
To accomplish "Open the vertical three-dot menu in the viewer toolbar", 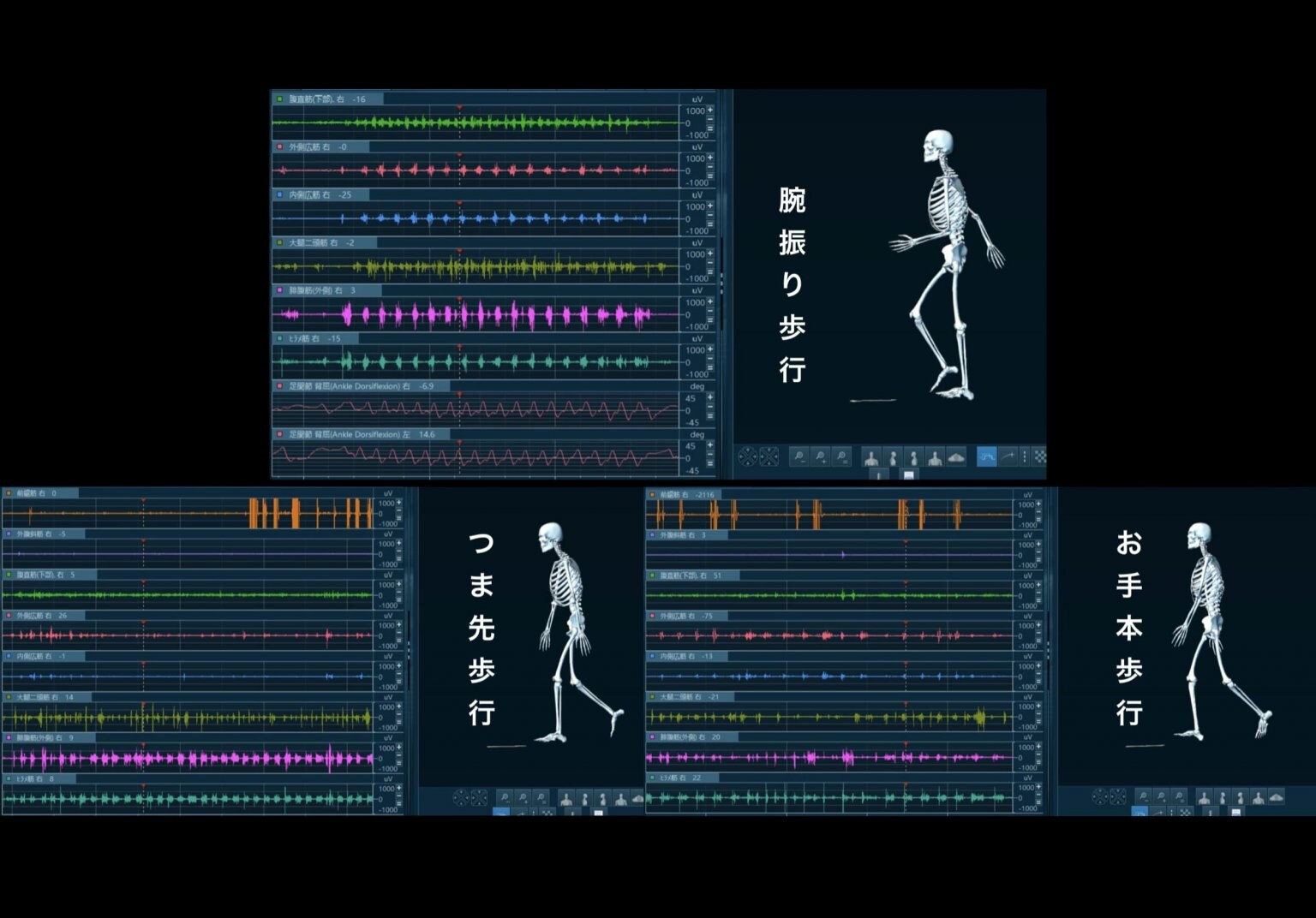I will coord(1025,457).
